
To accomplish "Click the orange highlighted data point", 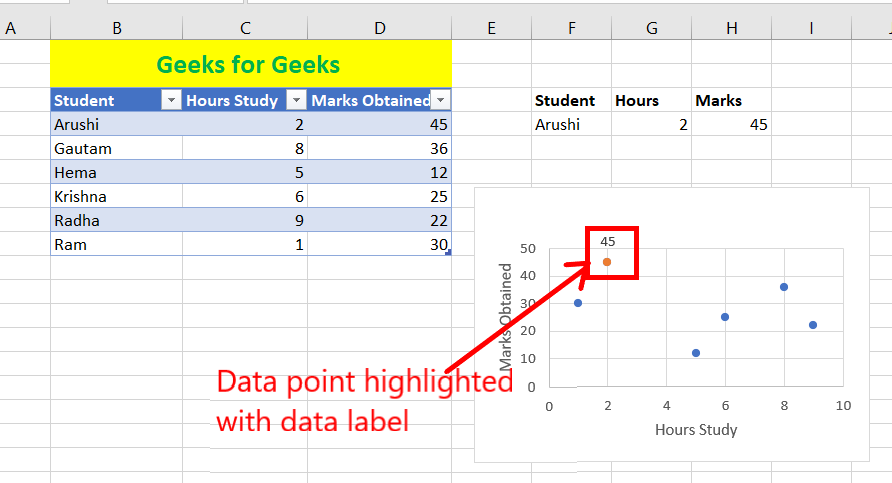I will (607, 262).
